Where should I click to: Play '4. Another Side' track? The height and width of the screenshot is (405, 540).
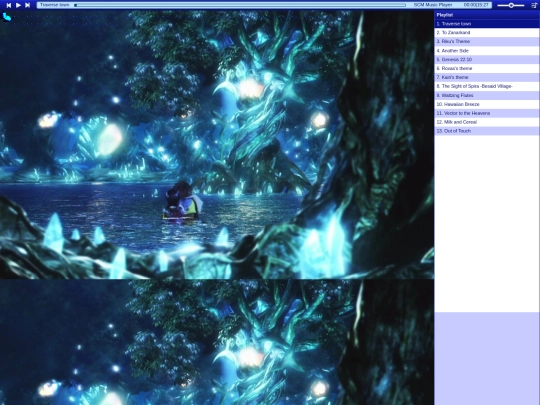(x=487, y=50)
